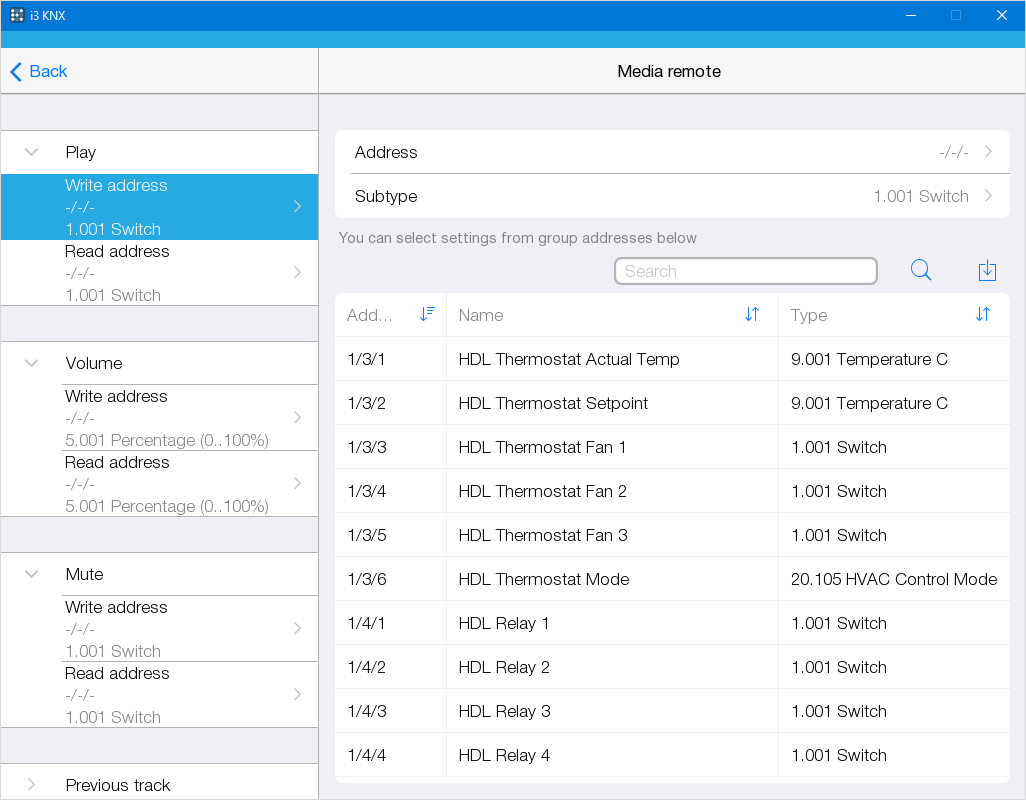Open the Address setting row
This screenshot has height=800, width=1026.
click(x=672, y=152)
